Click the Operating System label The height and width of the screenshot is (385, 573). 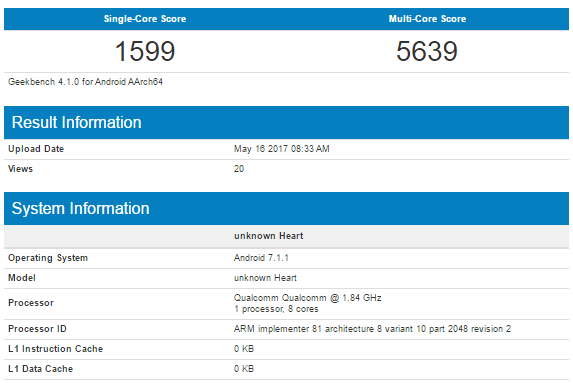[x=48, y=258]
